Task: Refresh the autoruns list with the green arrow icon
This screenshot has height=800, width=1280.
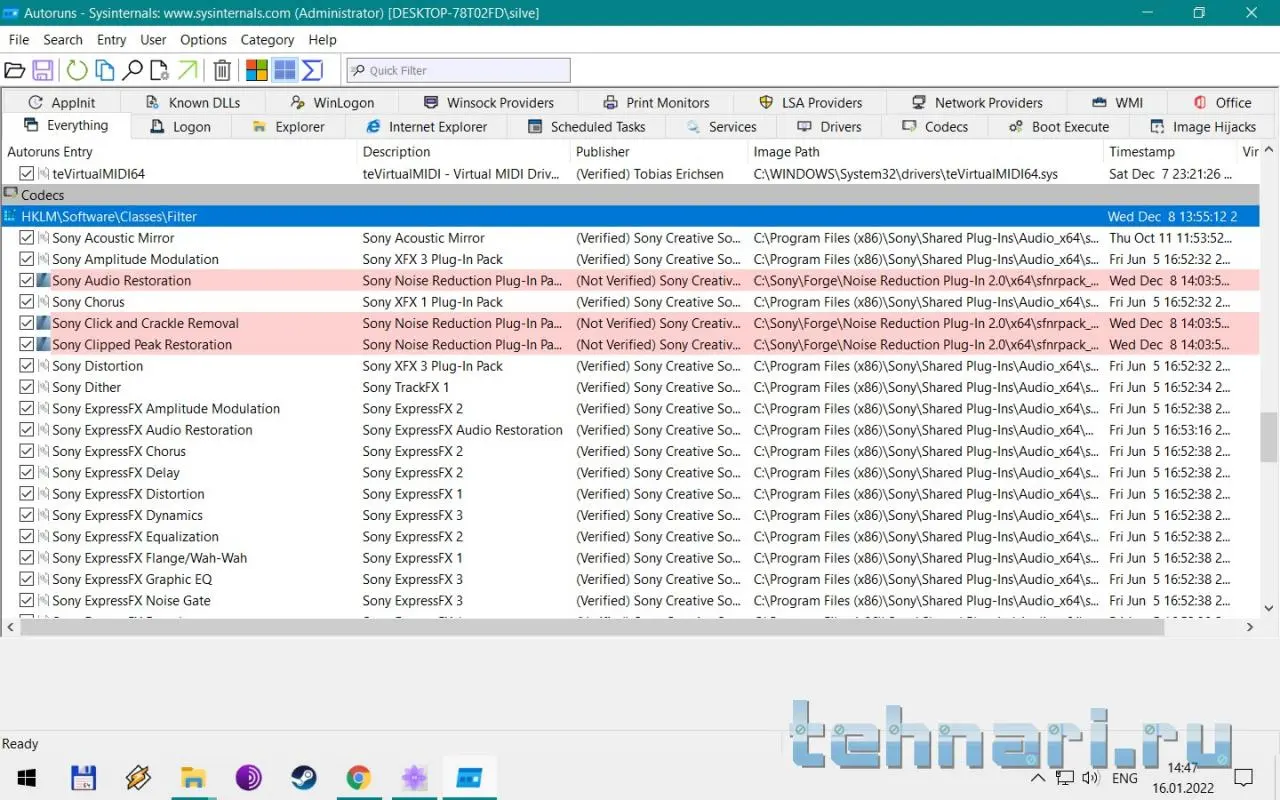Action: click(x=77, y=70)
